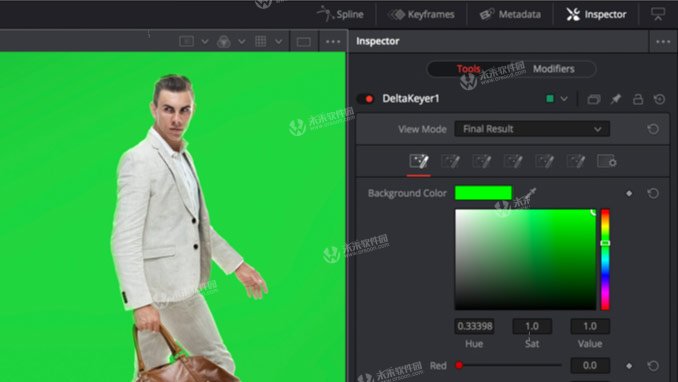Pick background color with the eyedropper
The width and height of the screenshot is (678, 382).
[x=528, y=193]
